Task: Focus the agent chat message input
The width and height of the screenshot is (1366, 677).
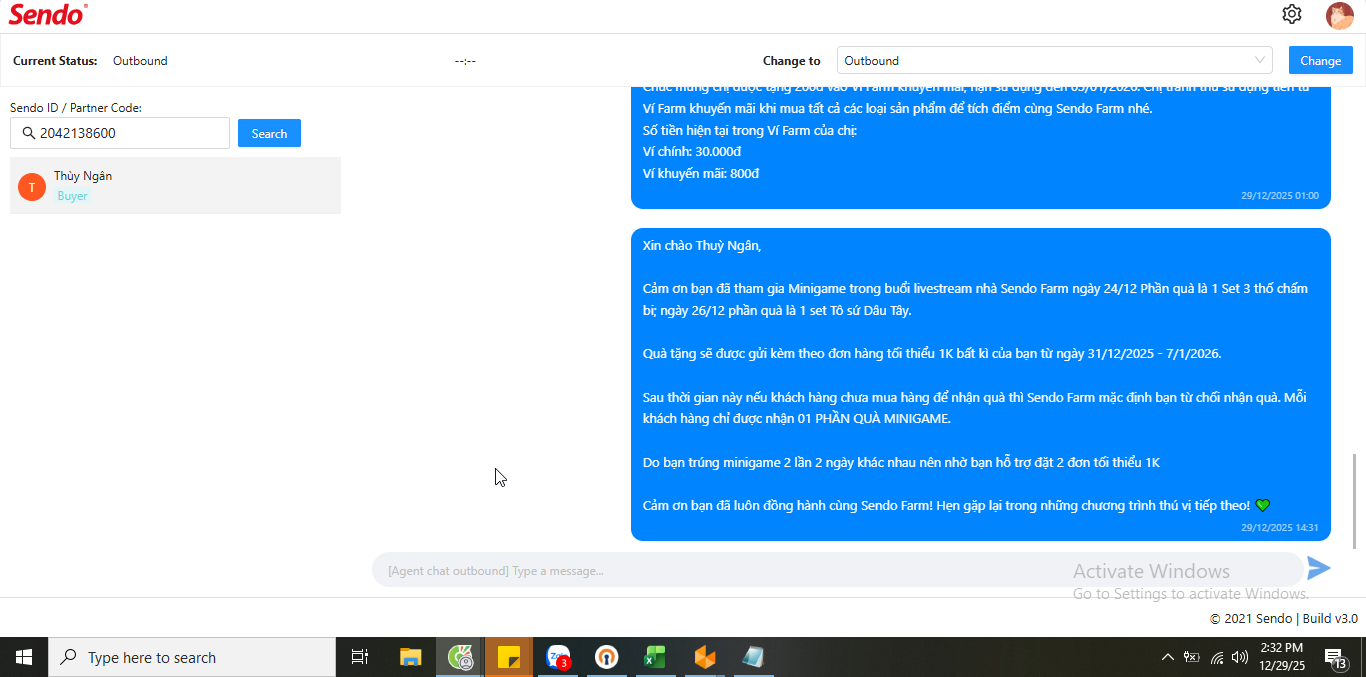Action: (838, 570)
